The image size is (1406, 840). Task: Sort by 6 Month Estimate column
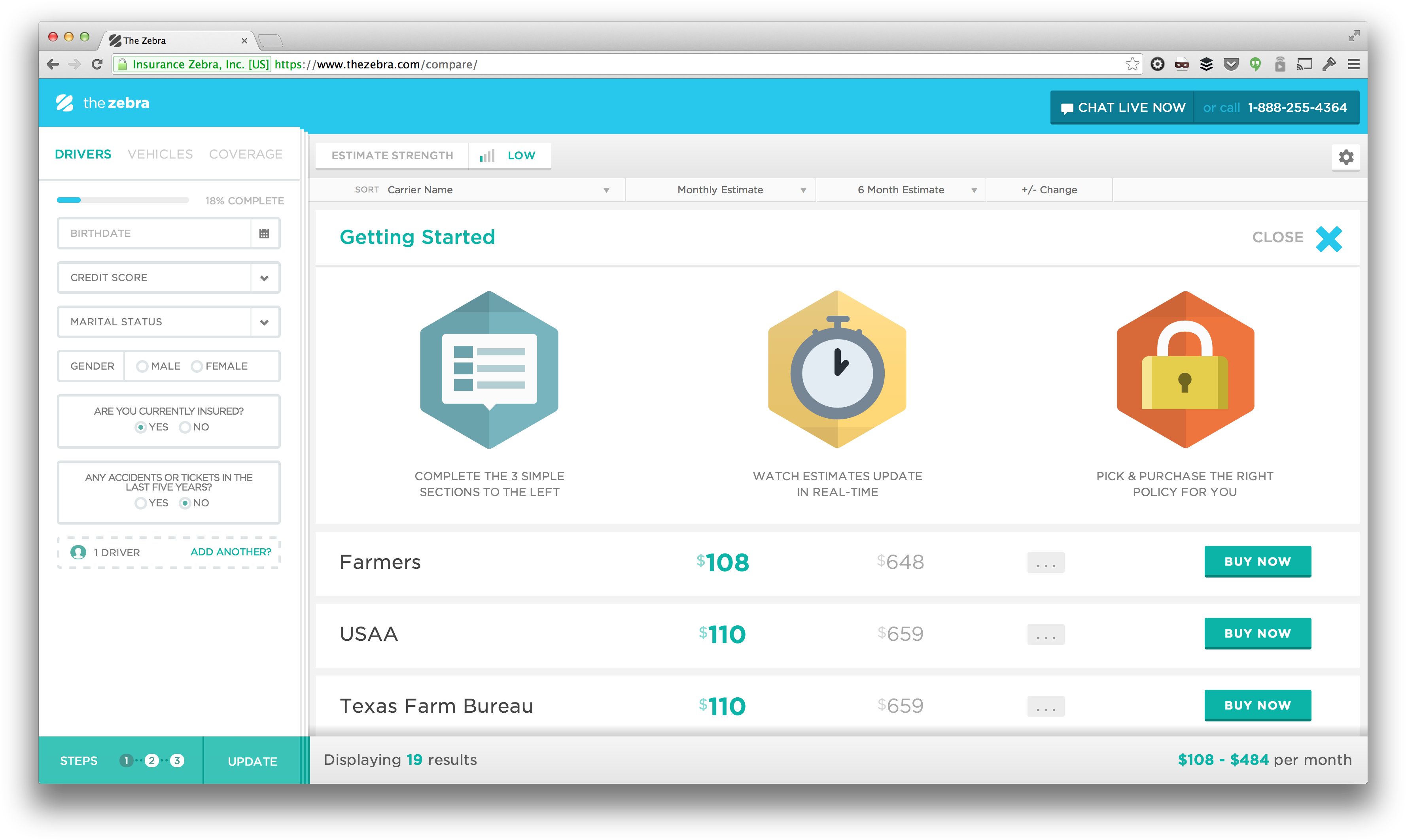pyautogui.click(x=901, y=190)
